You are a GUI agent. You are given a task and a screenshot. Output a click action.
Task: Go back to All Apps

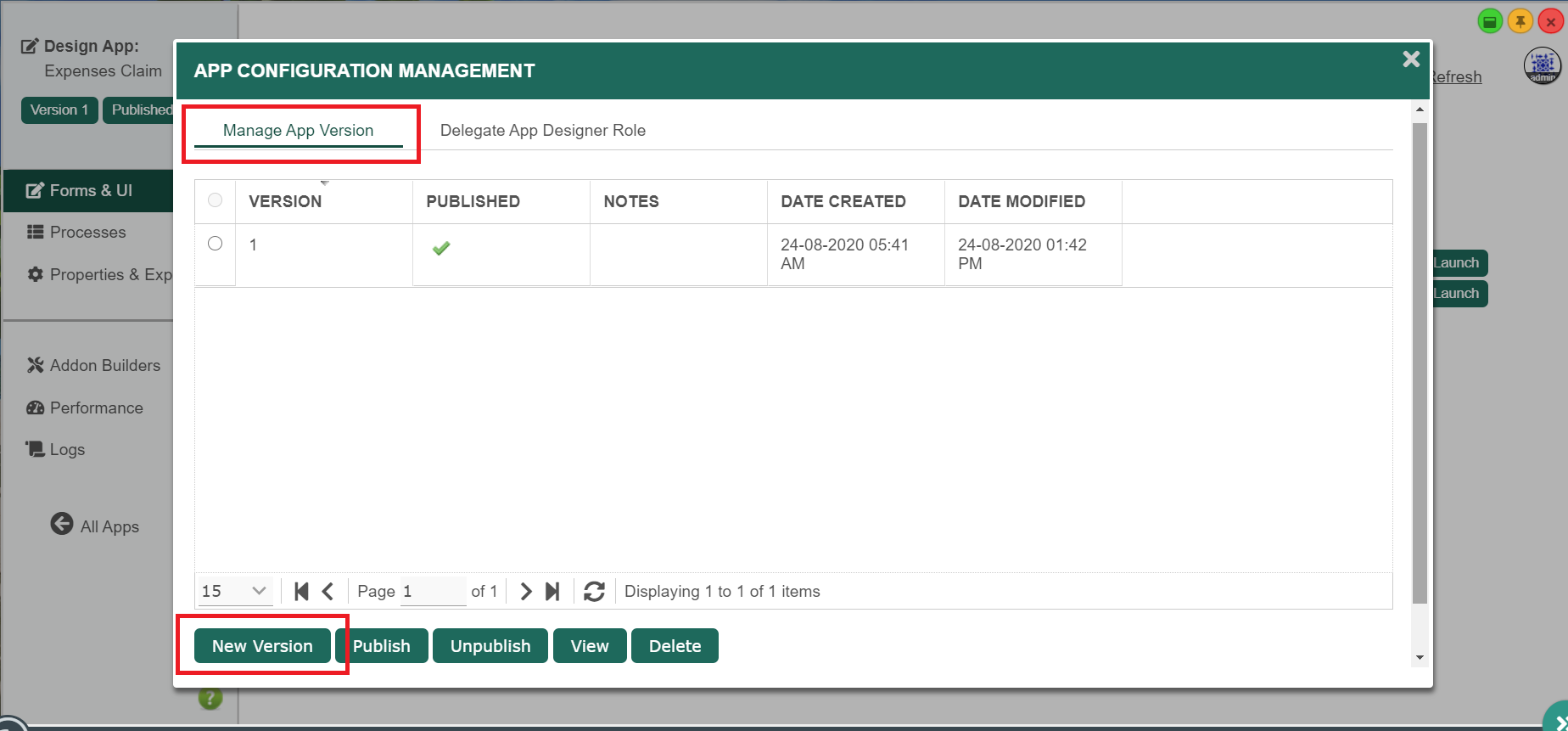click(x=94, y=526)
